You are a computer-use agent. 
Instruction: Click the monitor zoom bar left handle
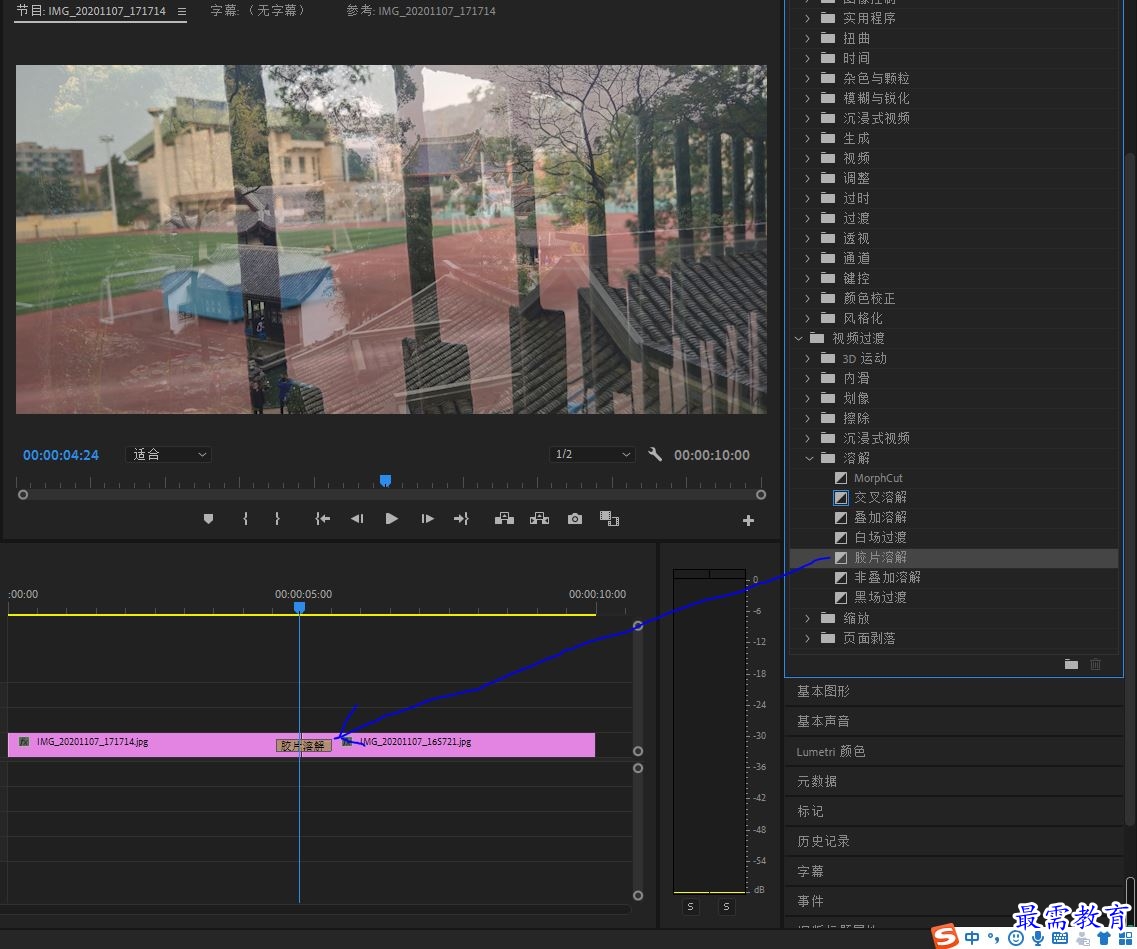pyautogui.click(x=23, y=495)
